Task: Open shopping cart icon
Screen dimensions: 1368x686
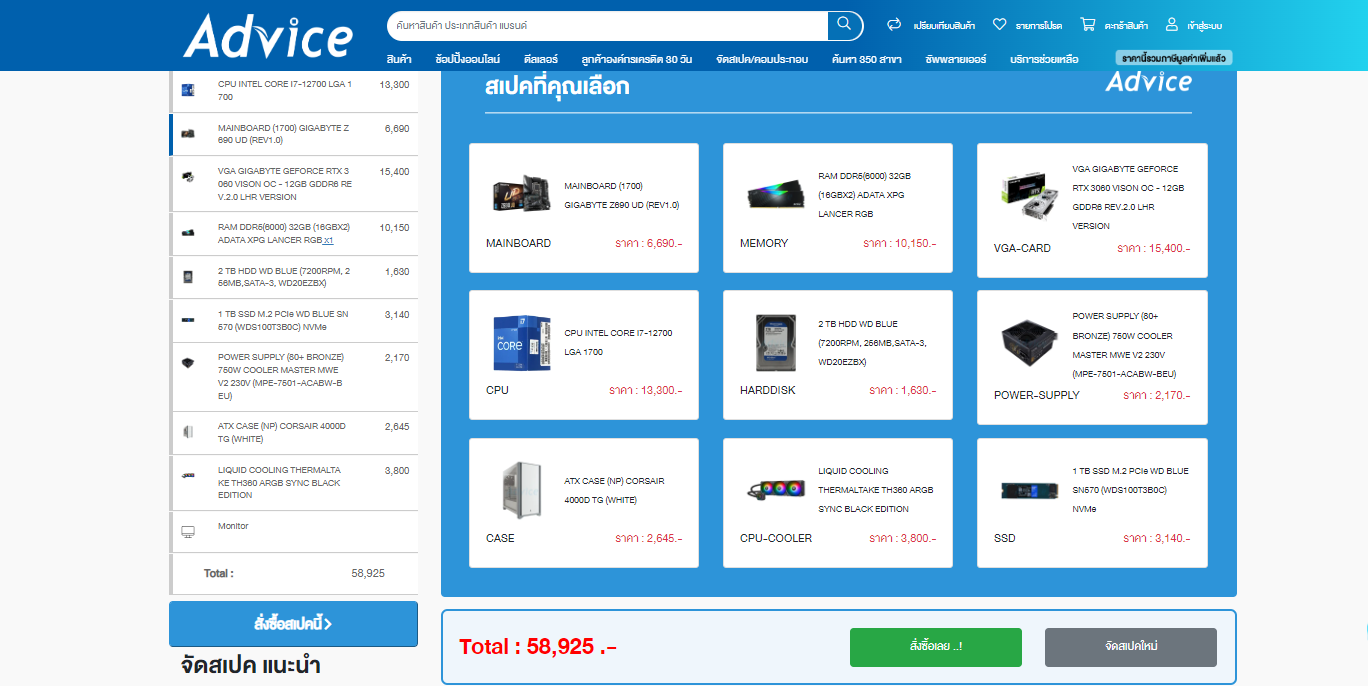Action: click(x=1087, y=24)
